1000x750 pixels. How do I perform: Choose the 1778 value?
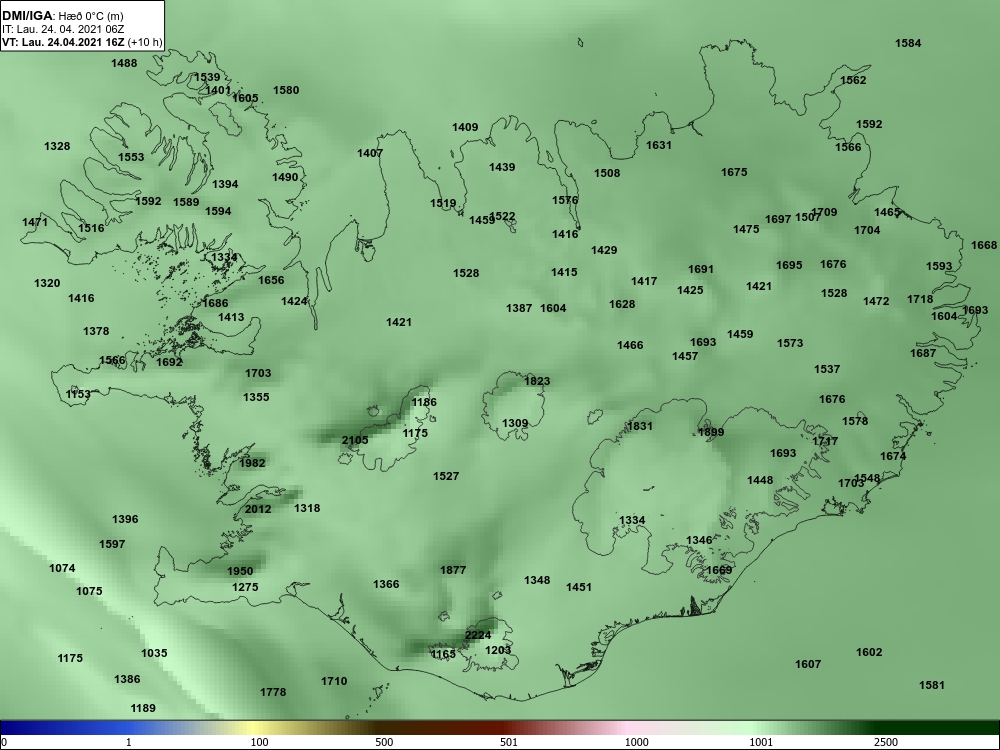tap(274, 692)
